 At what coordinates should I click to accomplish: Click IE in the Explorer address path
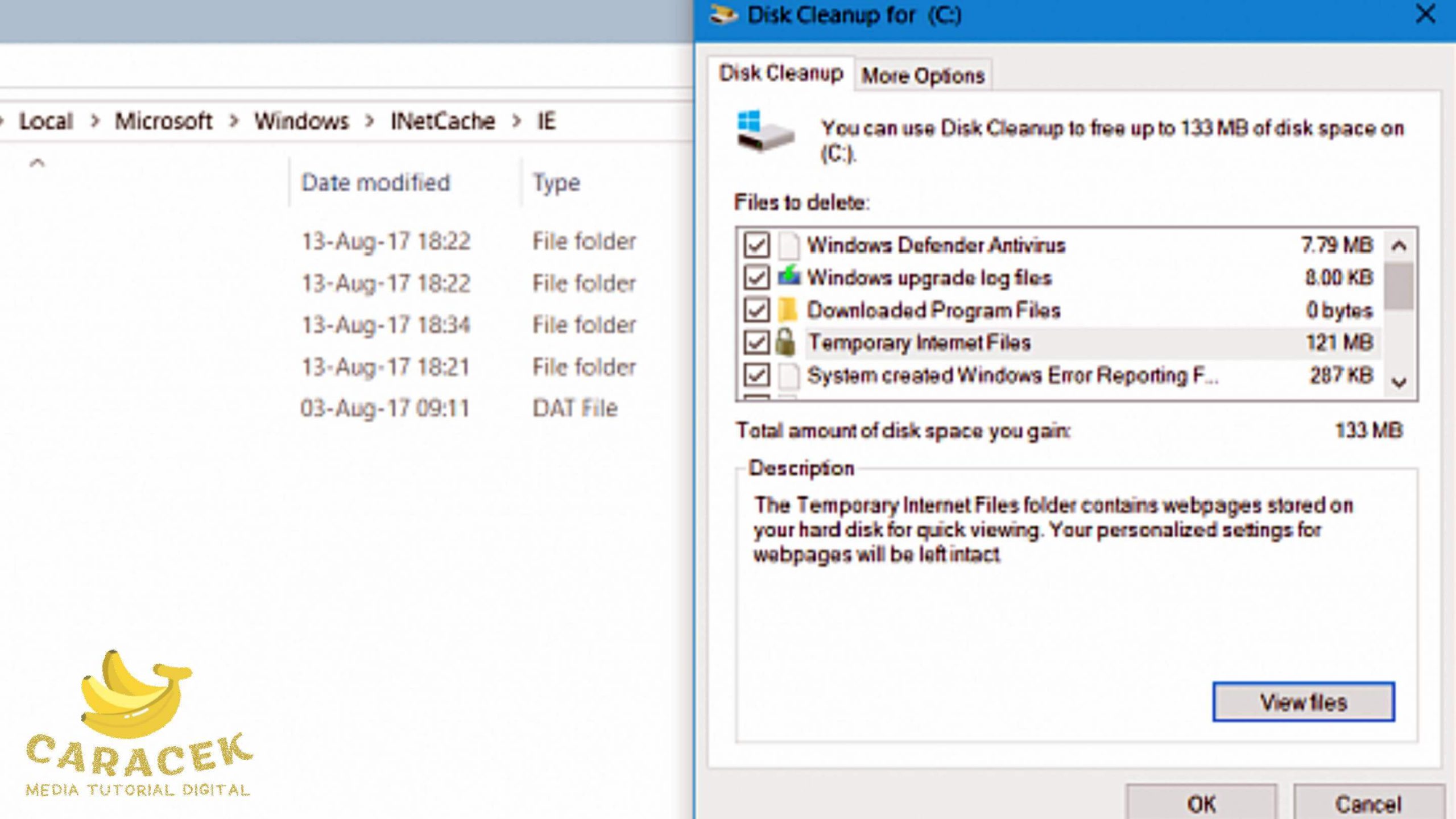coord(546,121)
